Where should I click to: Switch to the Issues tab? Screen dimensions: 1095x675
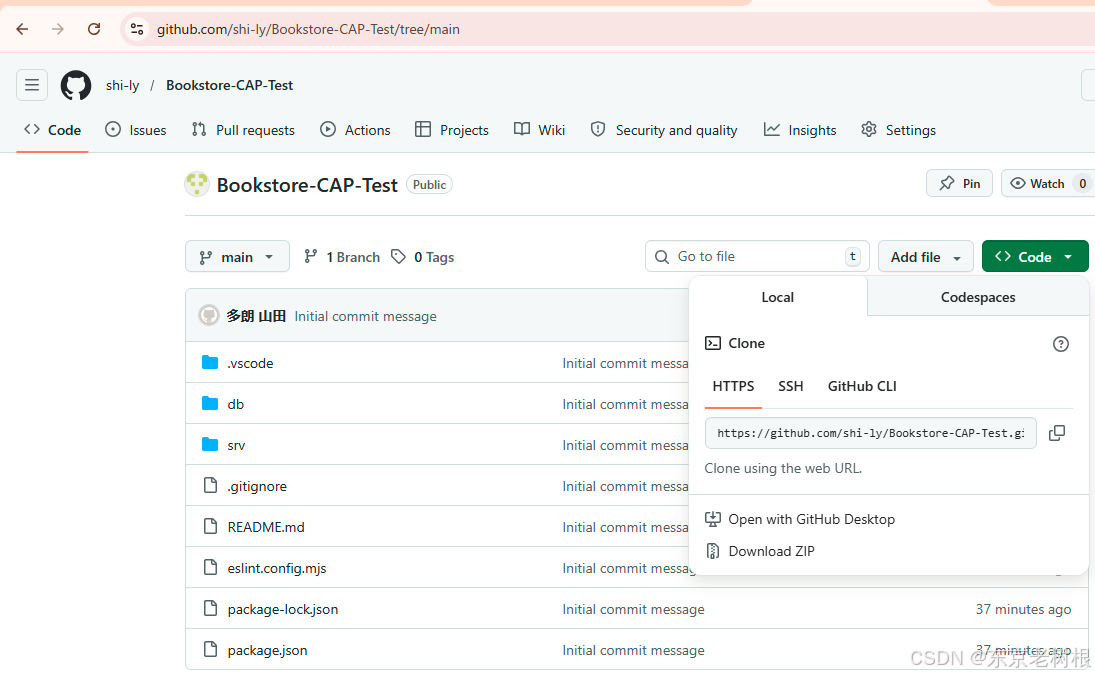(135, 130)
